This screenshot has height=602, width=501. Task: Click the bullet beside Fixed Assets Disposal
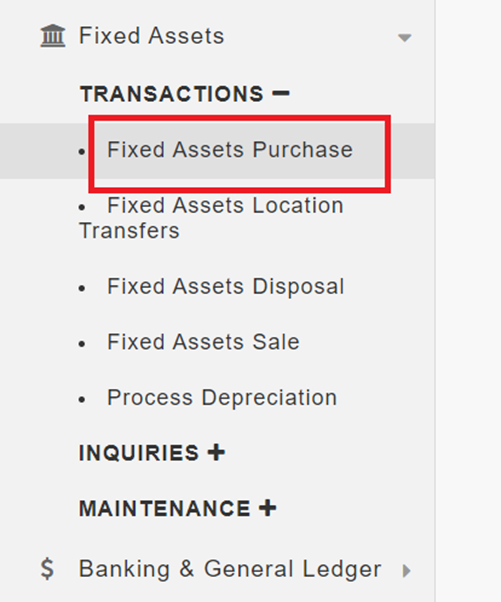coord(82,288)
